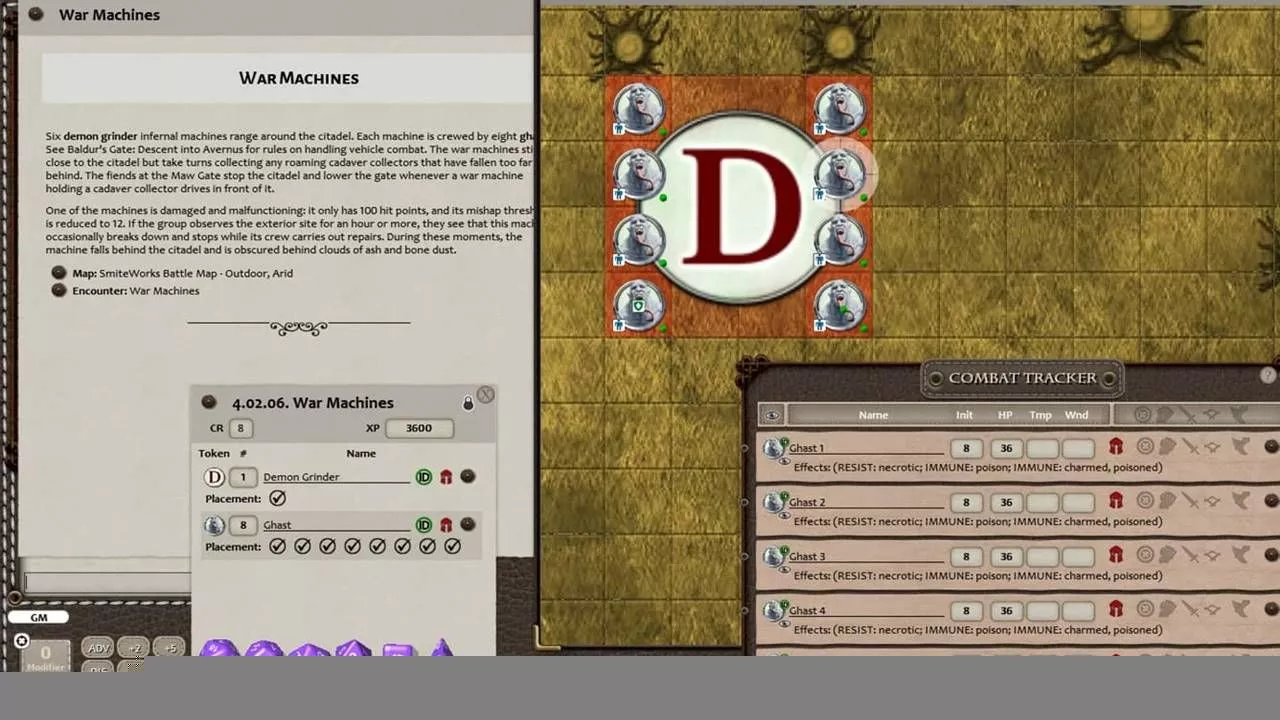
Task: Toggle the first Ghast placement checkmark
Action: pos(277,546)
